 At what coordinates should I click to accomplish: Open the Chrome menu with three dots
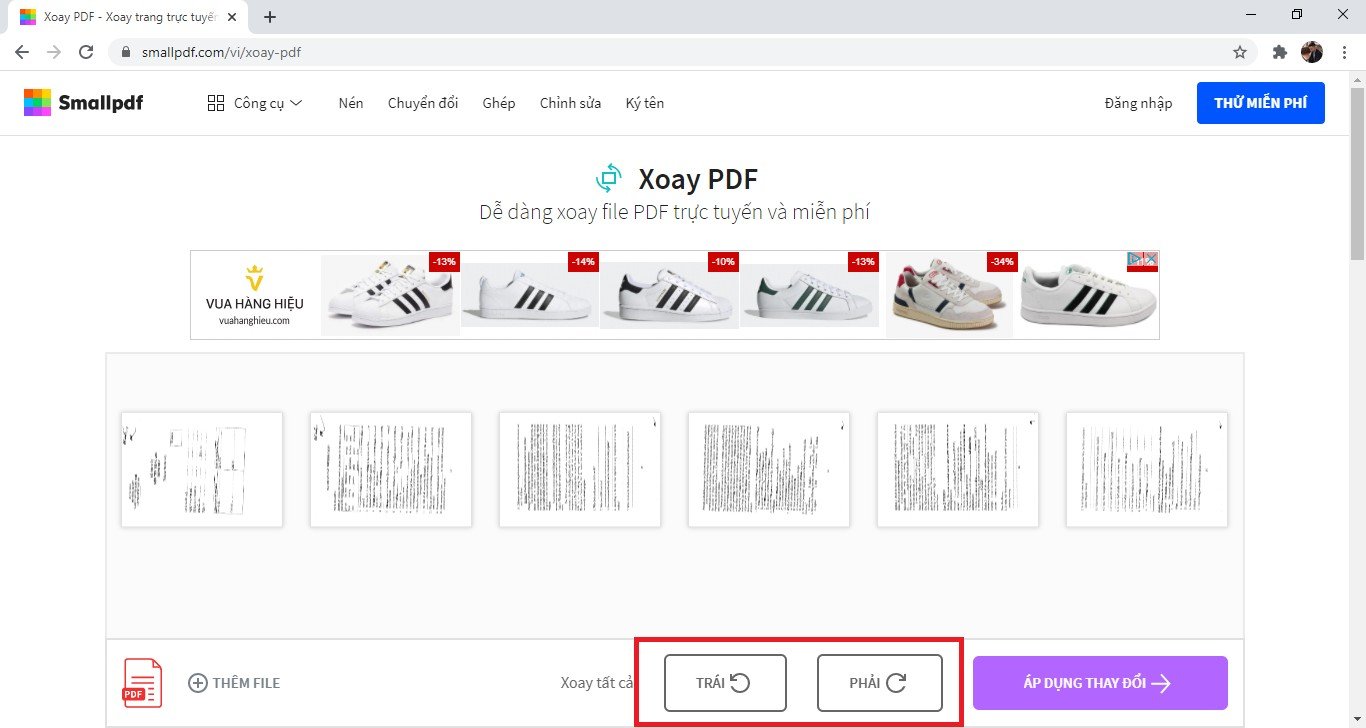pyautogui.click(x=1344, y=51)
